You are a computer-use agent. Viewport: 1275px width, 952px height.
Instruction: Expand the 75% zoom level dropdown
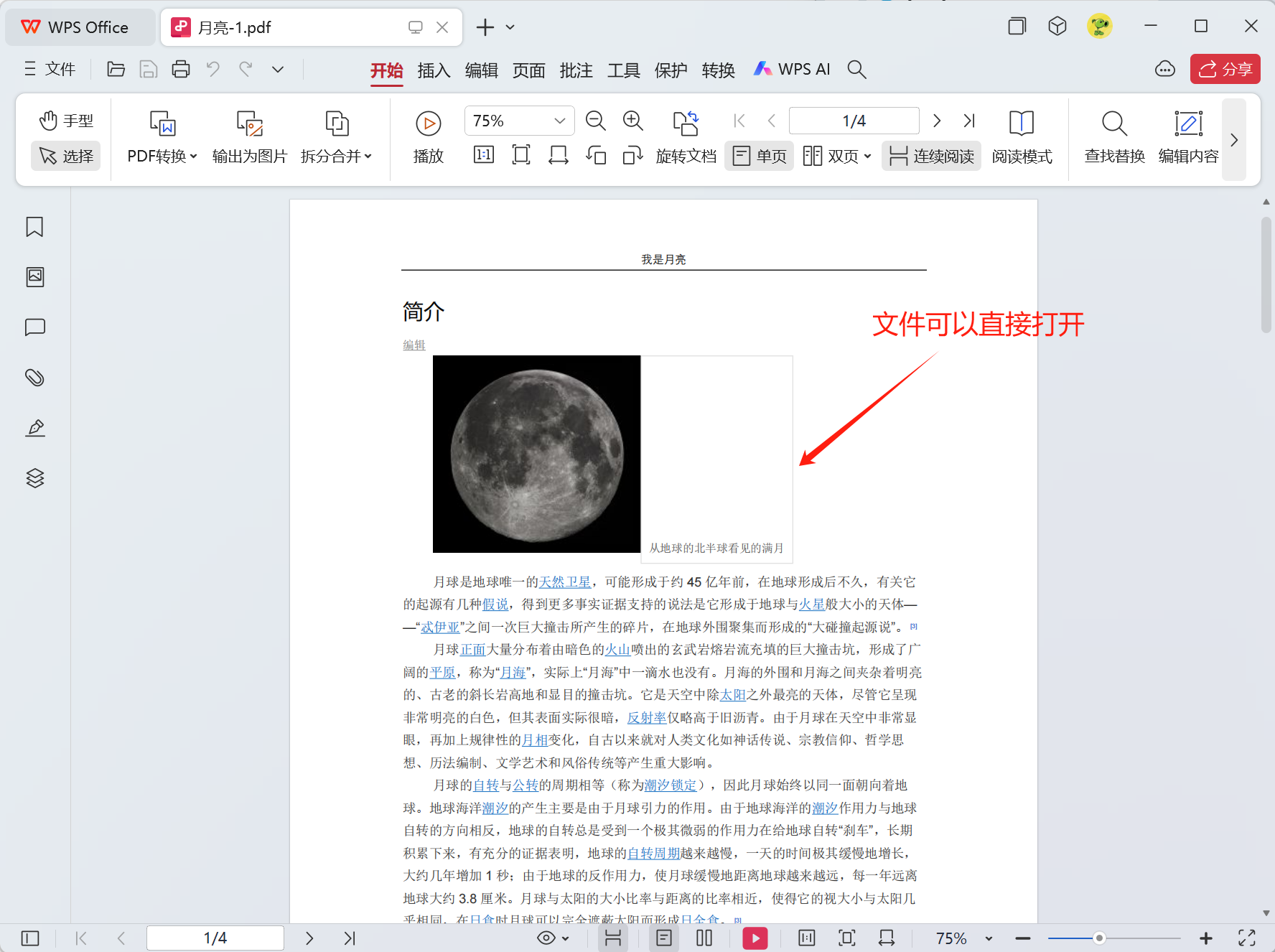[x=559, y=121]
